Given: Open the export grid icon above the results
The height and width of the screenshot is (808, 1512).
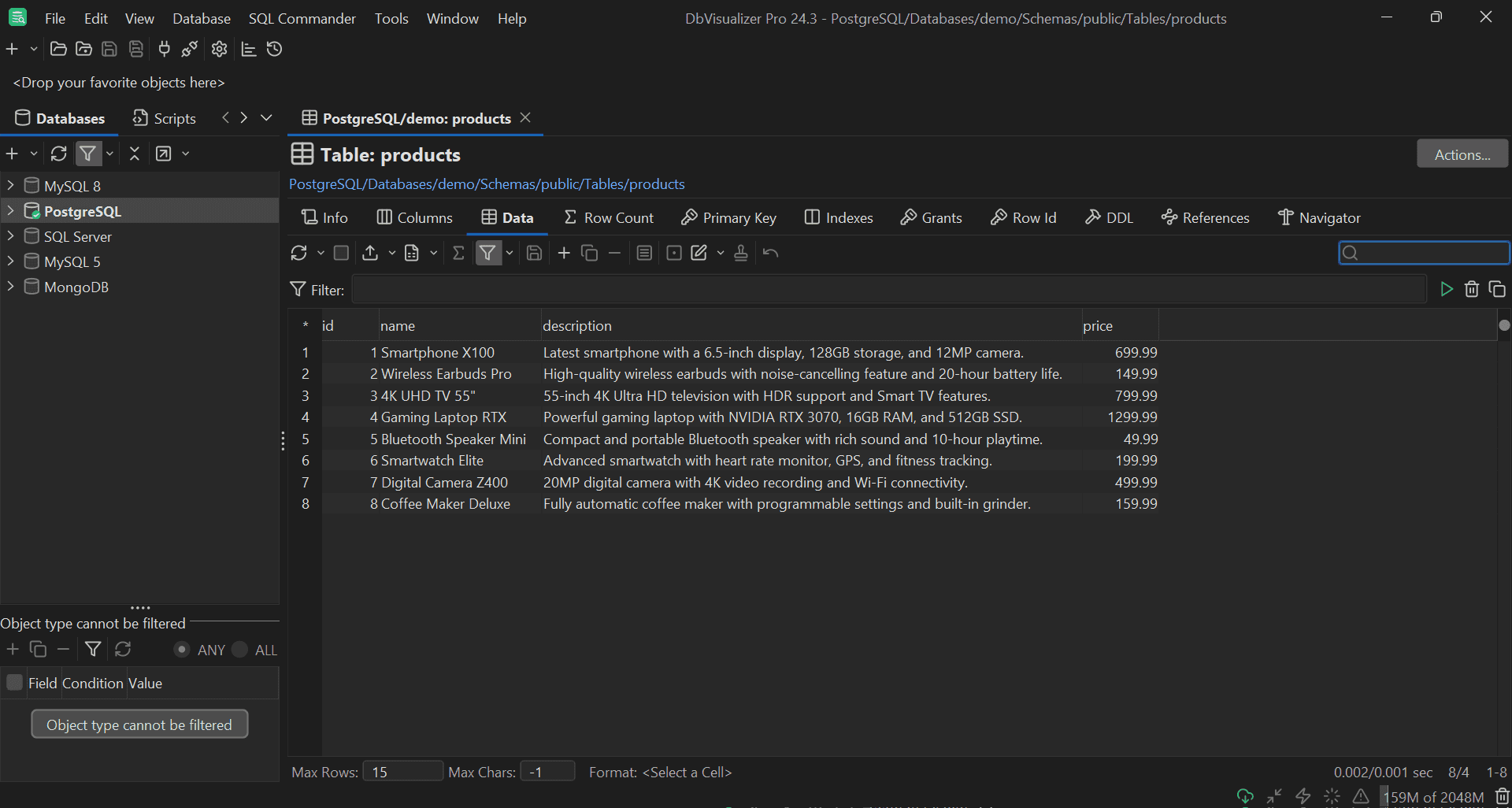Looking at the screenshot, I should click(371, 253).
